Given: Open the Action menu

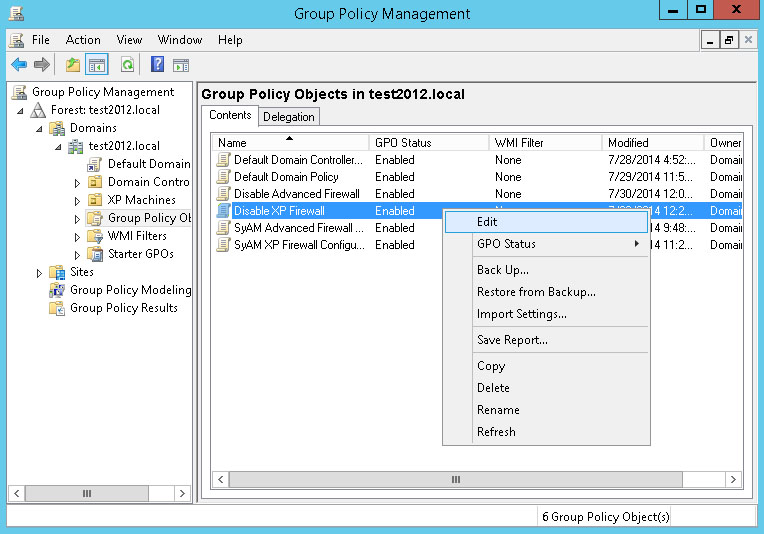Looking at the screenshot, I should [83, 40].
